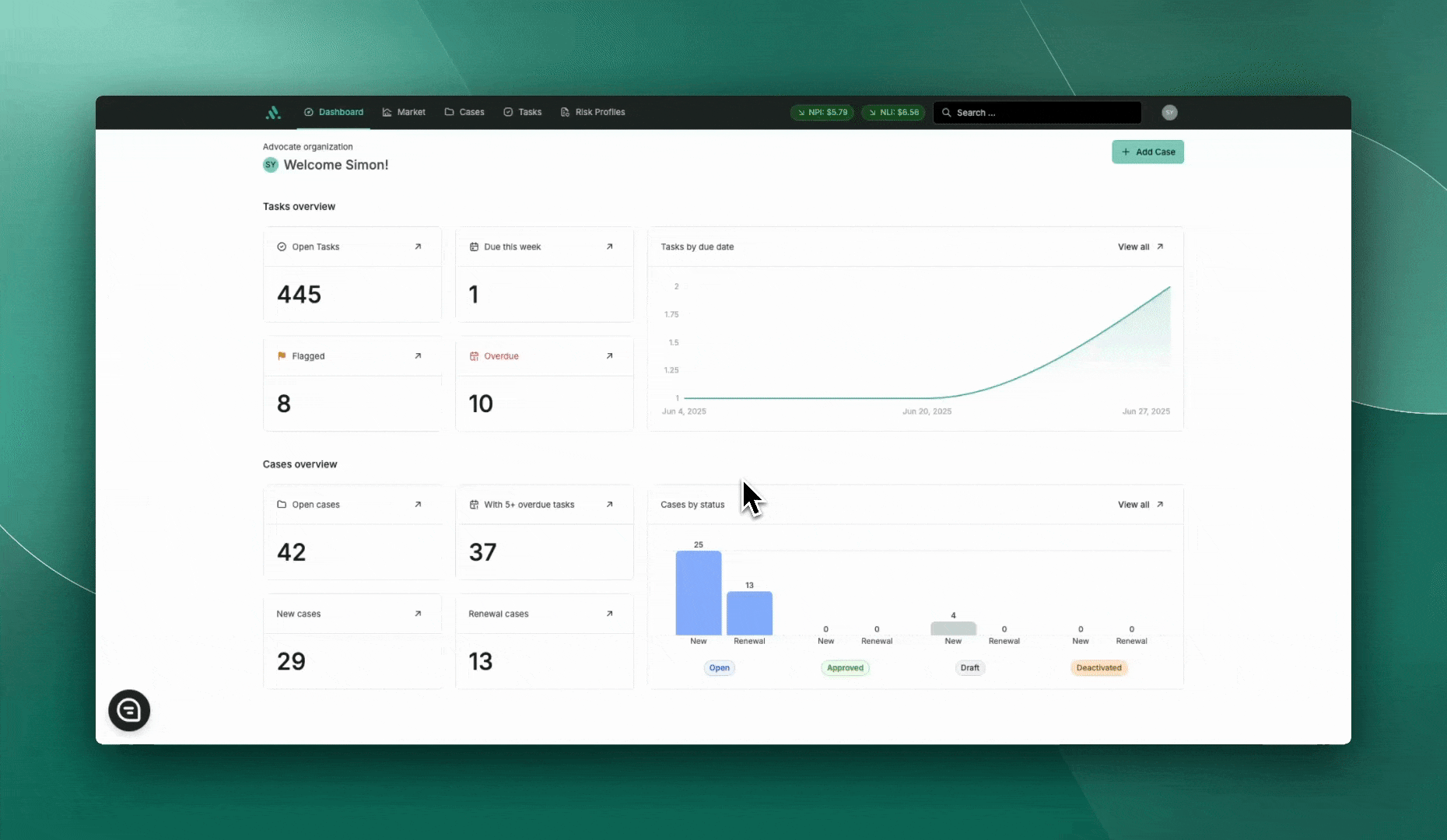Select the Open New cases bar
This screenshot has height=840, width=1447.
click(698, 593)
